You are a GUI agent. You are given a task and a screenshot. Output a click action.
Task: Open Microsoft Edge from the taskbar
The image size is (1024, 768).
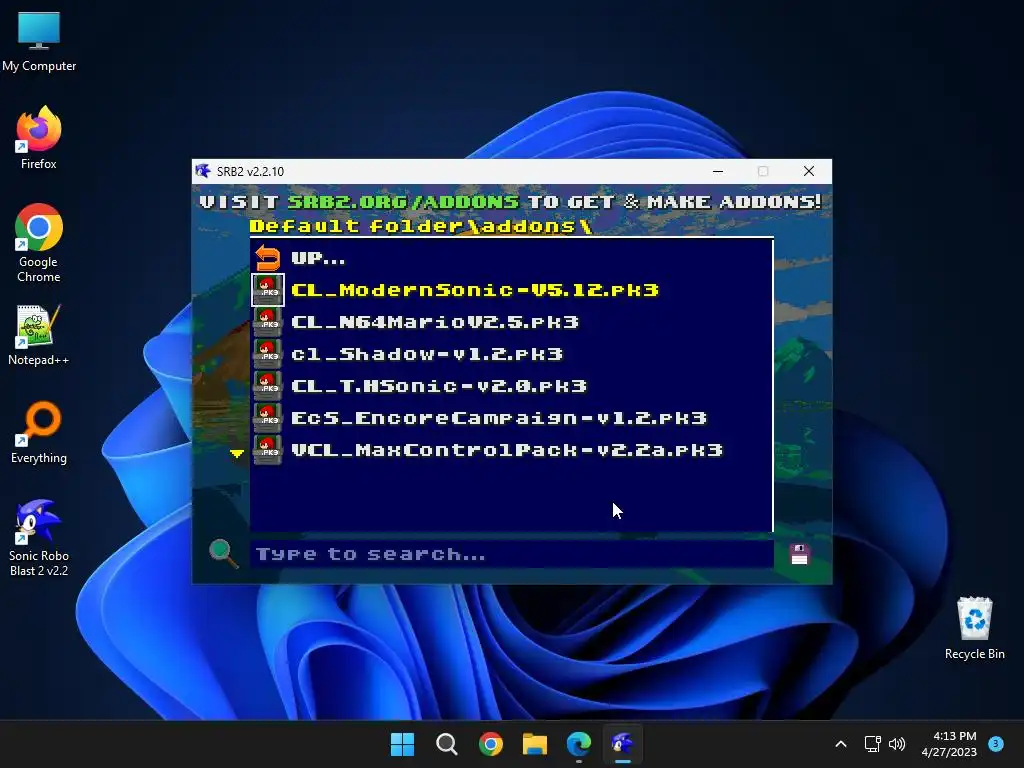[579, 744]
